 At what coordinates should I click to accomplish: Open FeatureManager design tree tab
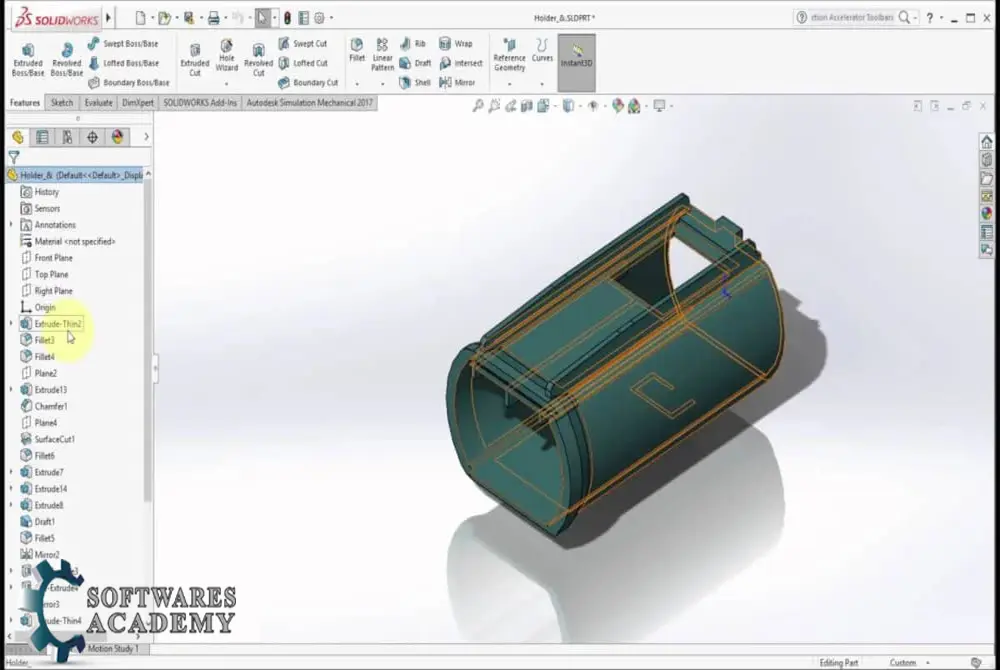point(18,137)
